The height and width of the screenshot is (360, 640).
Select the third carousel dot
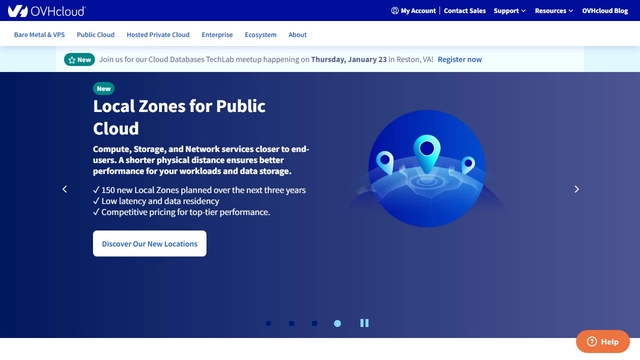pyautogui.click(x=314, y=323)
